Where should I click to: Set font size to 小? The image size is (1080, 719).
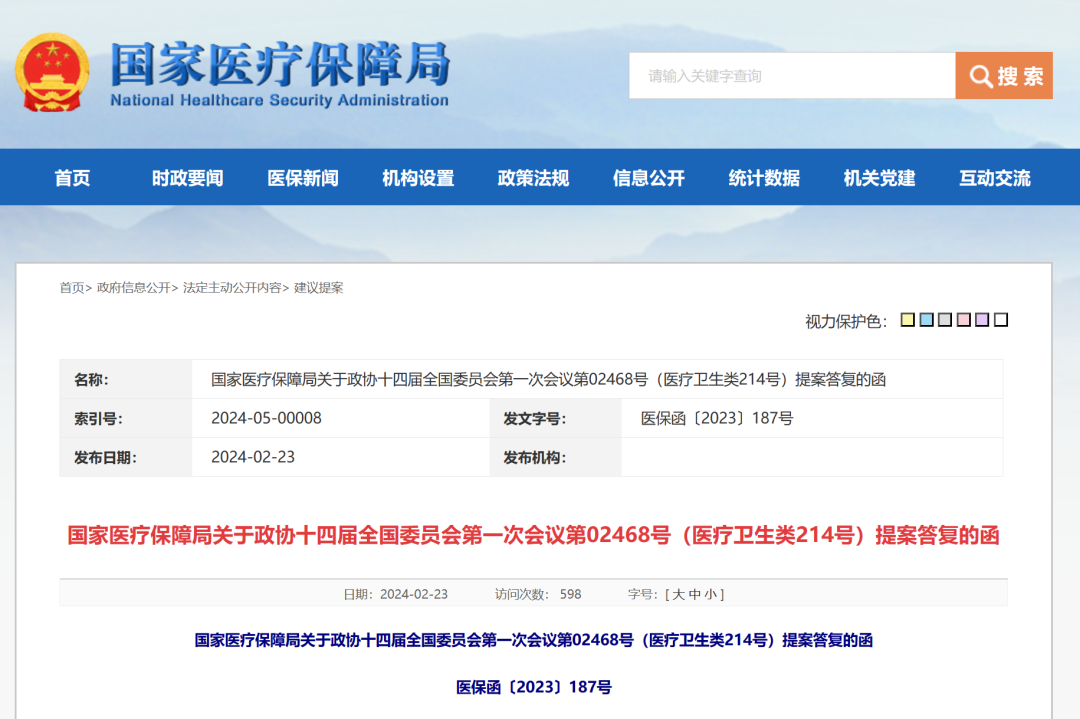[x=710, y=594]
